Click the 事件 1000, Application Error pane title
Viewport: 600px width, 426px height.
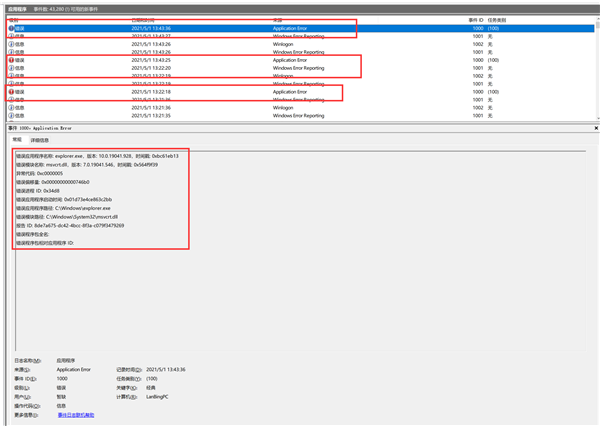point(40,128)
